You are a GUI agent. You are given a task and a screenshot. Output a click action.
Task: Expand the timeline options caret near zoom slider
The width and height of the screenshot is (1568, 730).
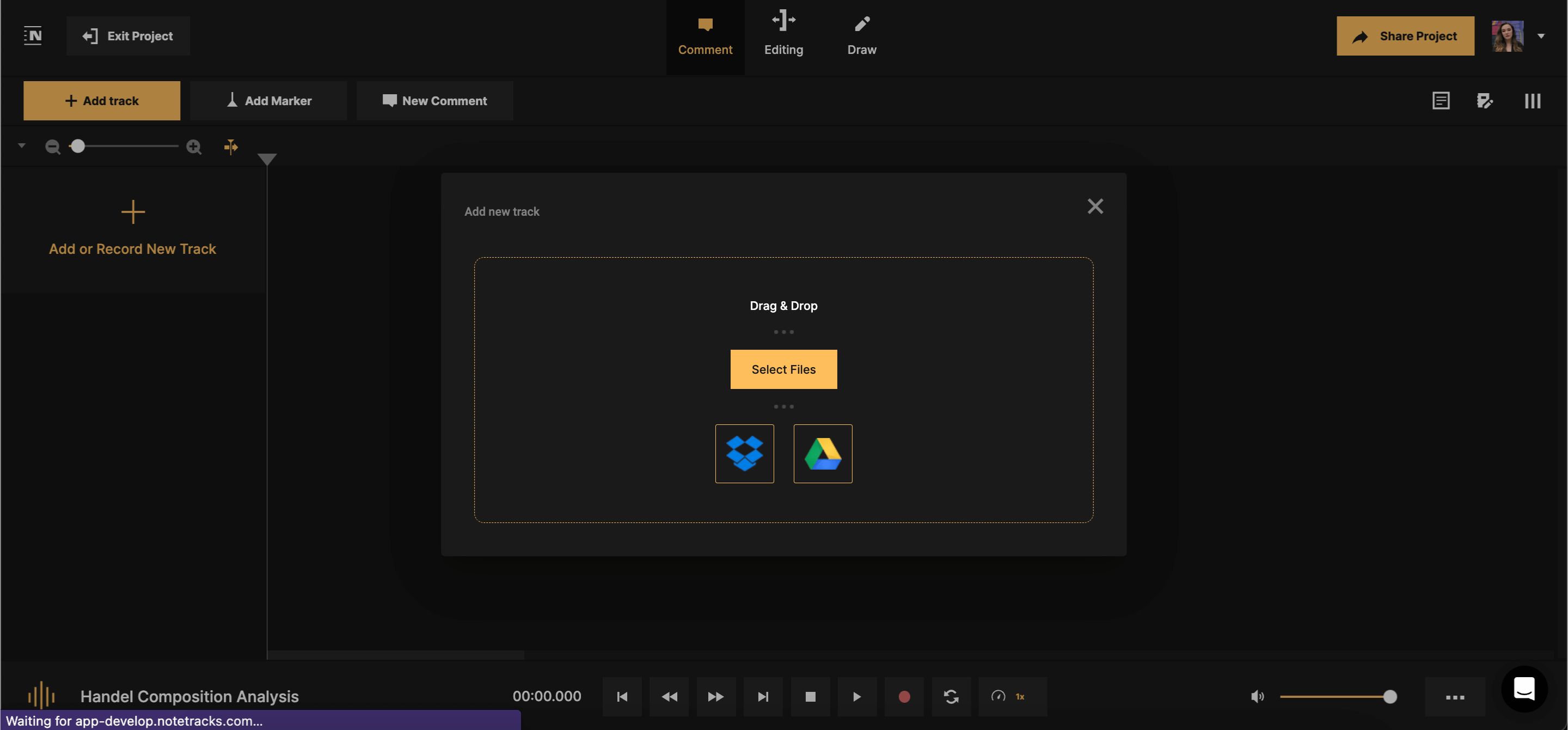[x=22, y=146]
